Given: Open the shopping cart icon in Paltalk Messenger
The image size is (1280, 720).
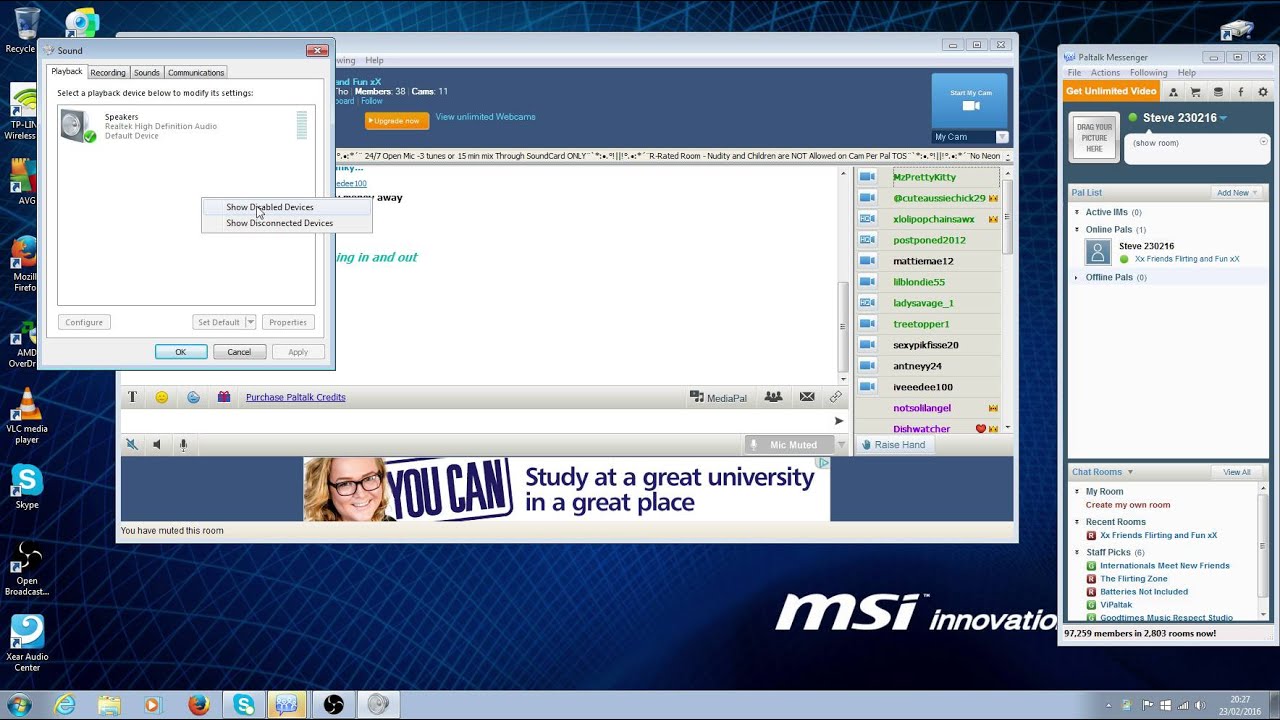Looking at the screenshot, I should pyautogui.click(x=1195, y=91).
